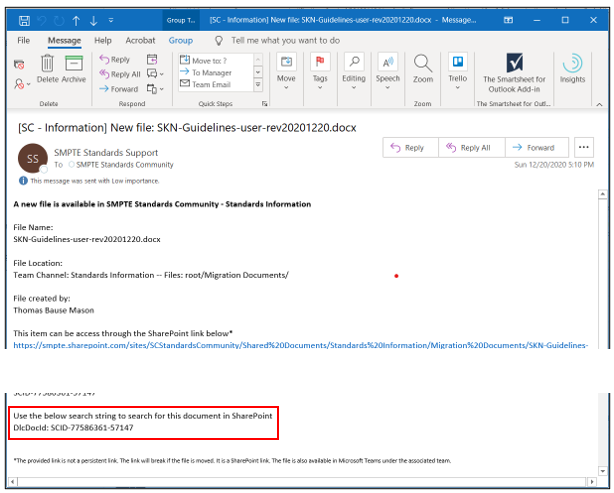Click the Save icon in title bar
The image size is (614, 493).
pyautogui.click(x=23, y=20)
